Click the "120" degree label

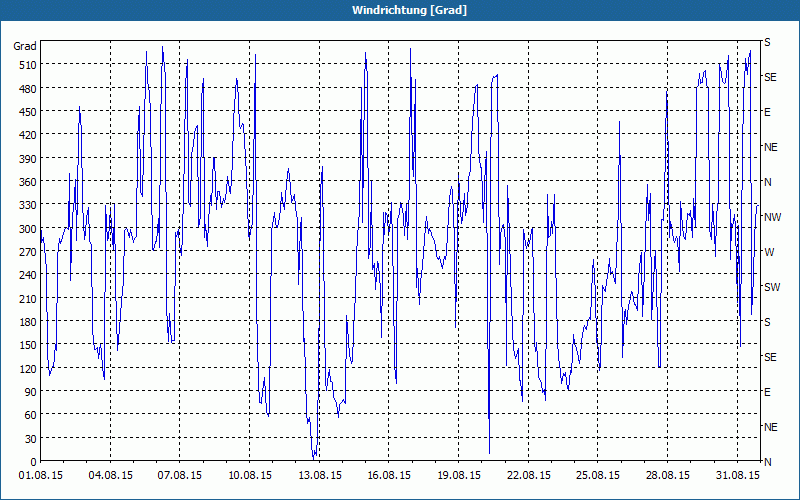[28, 369]
